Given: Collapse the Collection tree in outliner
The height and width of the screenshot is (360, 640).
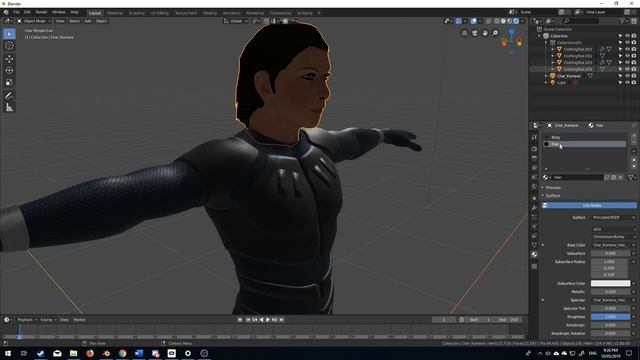Looking at the screenshot, I should coord(539,36).
